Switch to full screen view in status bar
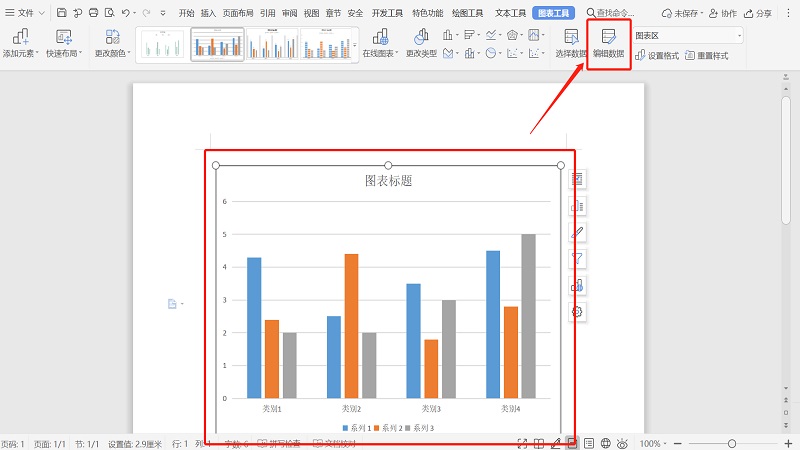The height and width of the screenshot is (450, 800). [x=522, y=443]
